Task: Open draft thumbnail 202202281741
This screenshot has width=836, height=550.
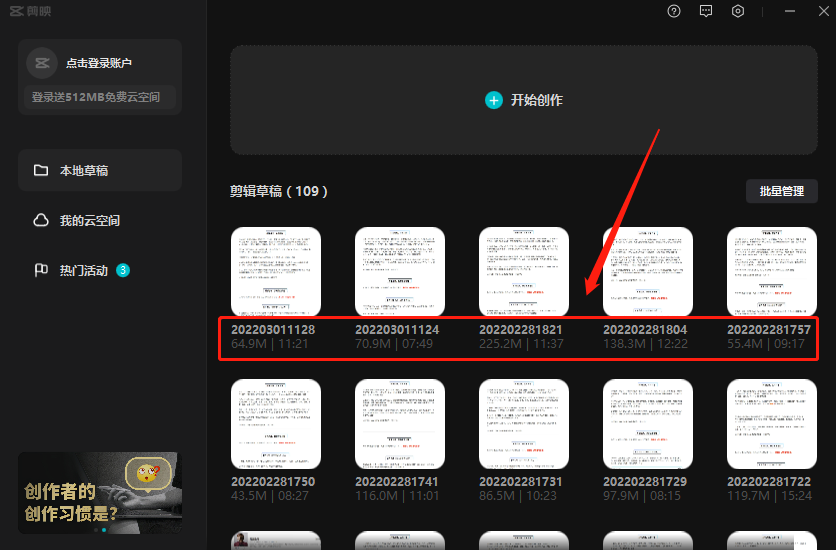Action: pos(400,424)
